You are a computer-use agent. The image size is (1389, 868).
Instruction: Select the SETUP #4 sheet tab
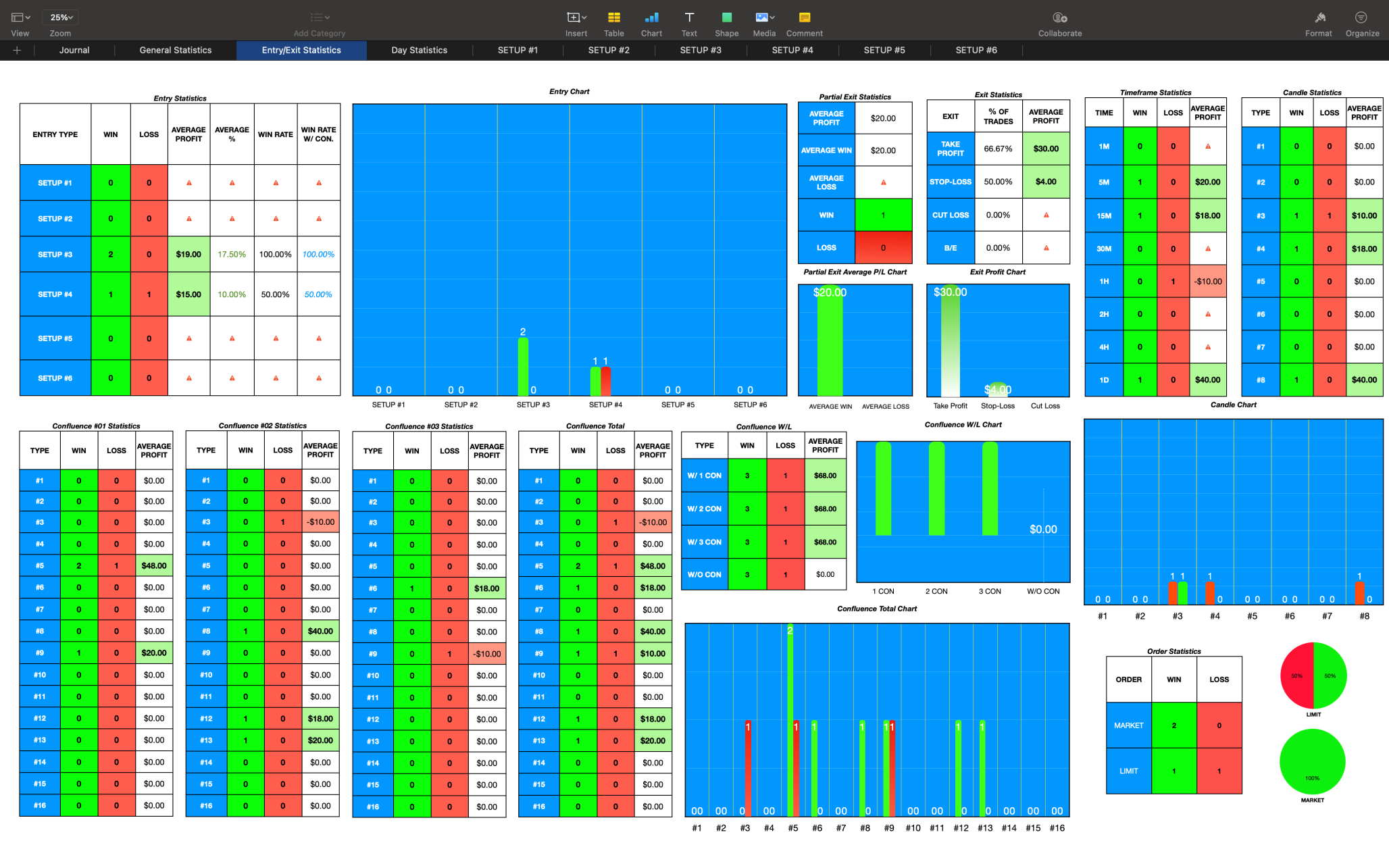coord(792,50)
